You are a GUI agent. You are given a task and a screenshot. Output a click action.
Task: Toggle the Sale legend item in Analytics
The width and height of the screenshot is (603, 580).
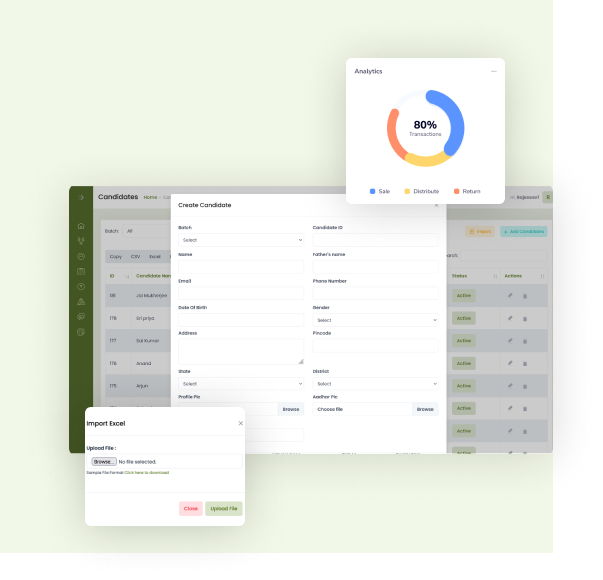pos(378,191)
